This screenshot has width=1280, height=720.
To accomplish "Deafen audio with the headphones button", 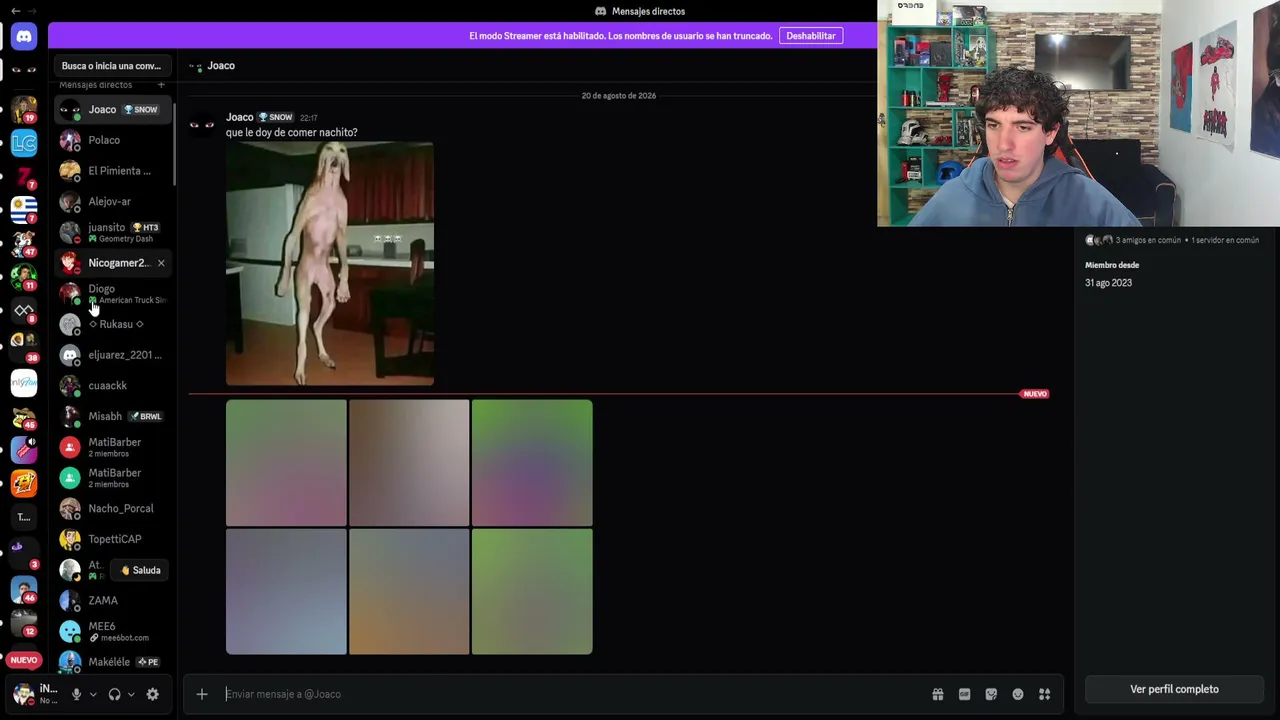I will pos(114,694).
